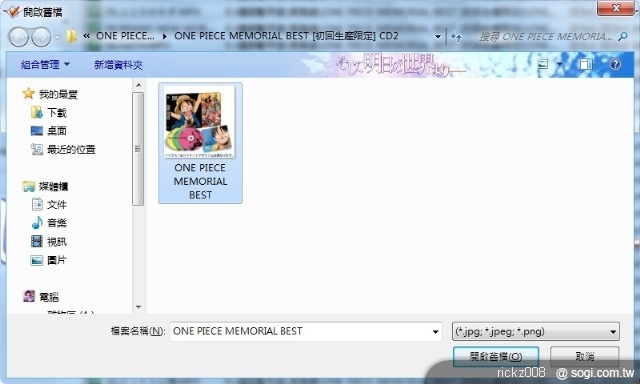Open the file type filter dropdown

pos(536,331)
